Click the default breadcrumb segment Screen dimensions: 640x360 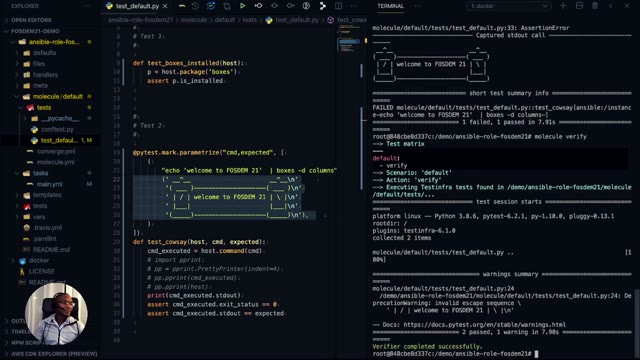224,20
